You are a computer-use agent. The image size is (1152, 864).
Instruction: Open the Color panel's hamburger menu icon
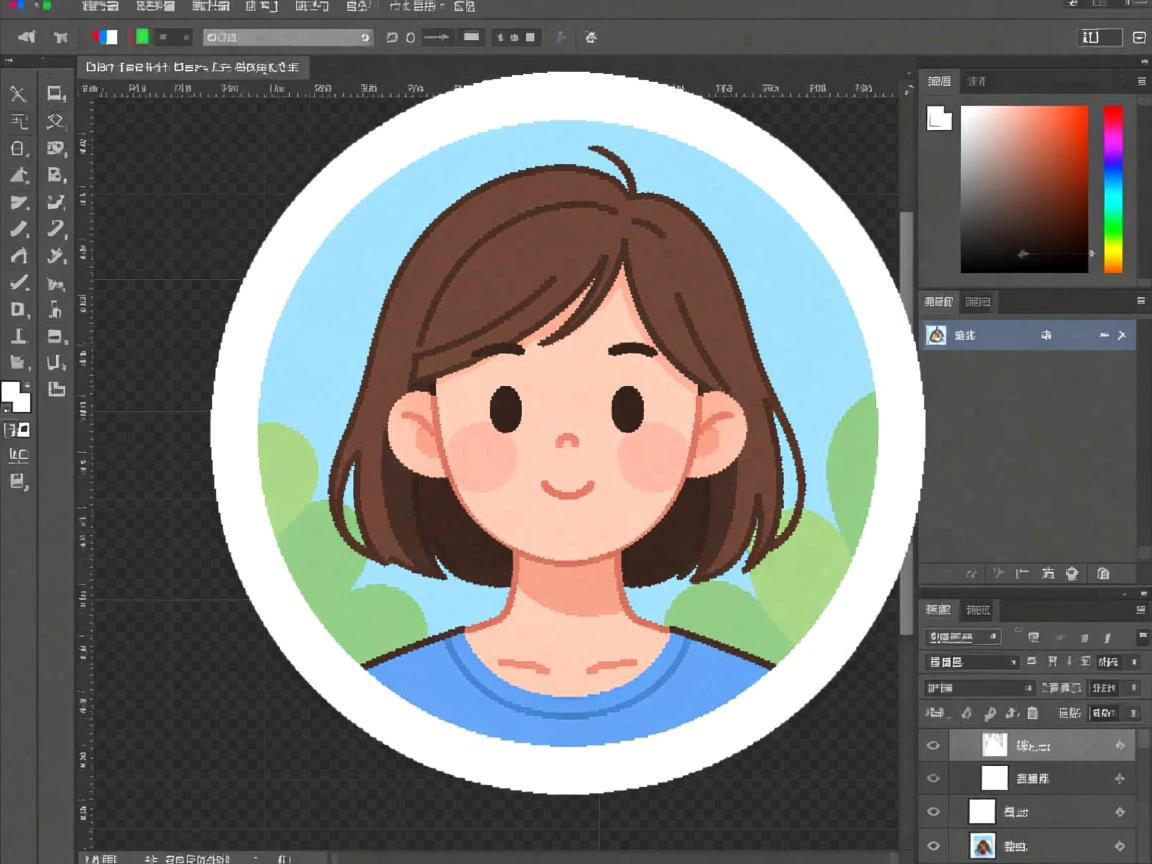pyautogui.click(x=1141, y=81)
